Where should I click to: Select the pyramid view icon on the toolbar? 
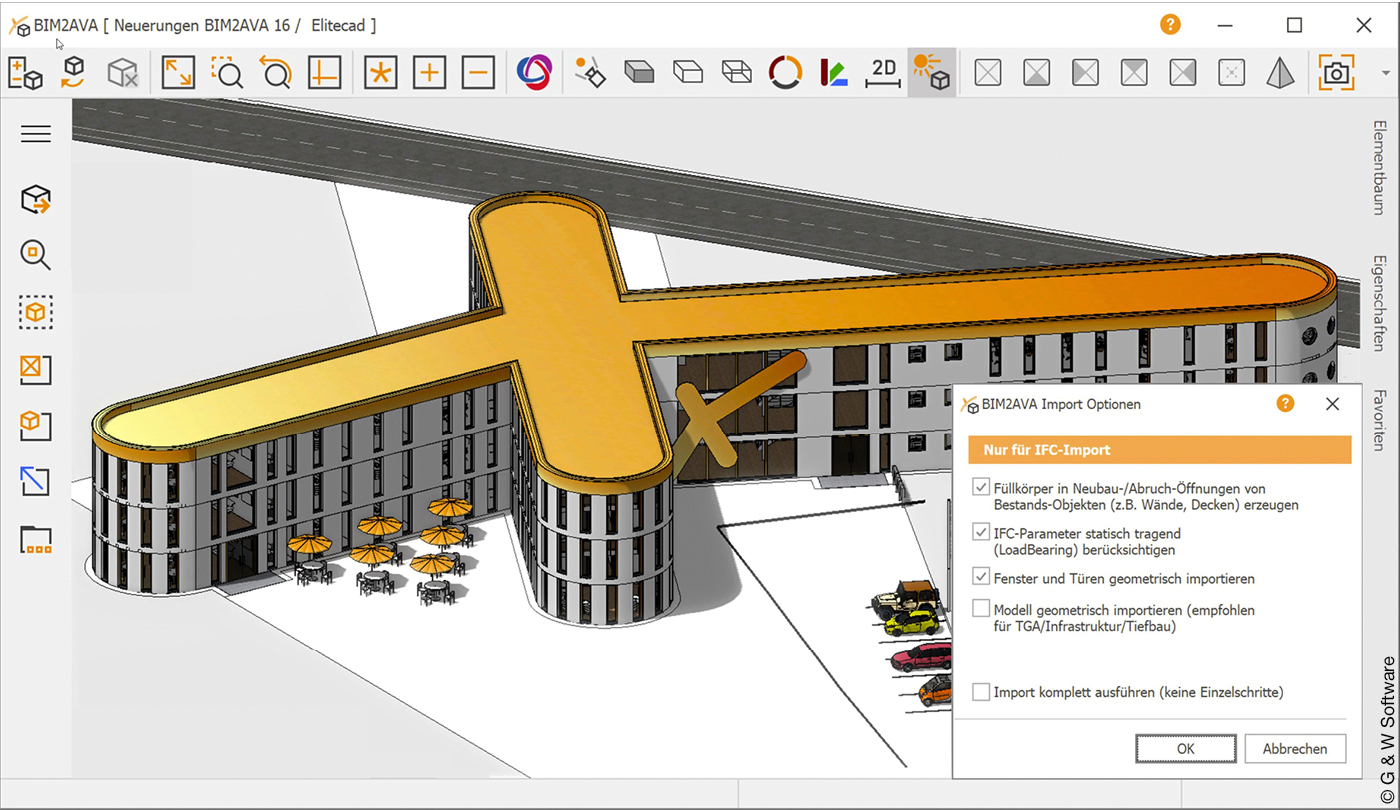click(1281, 71)
